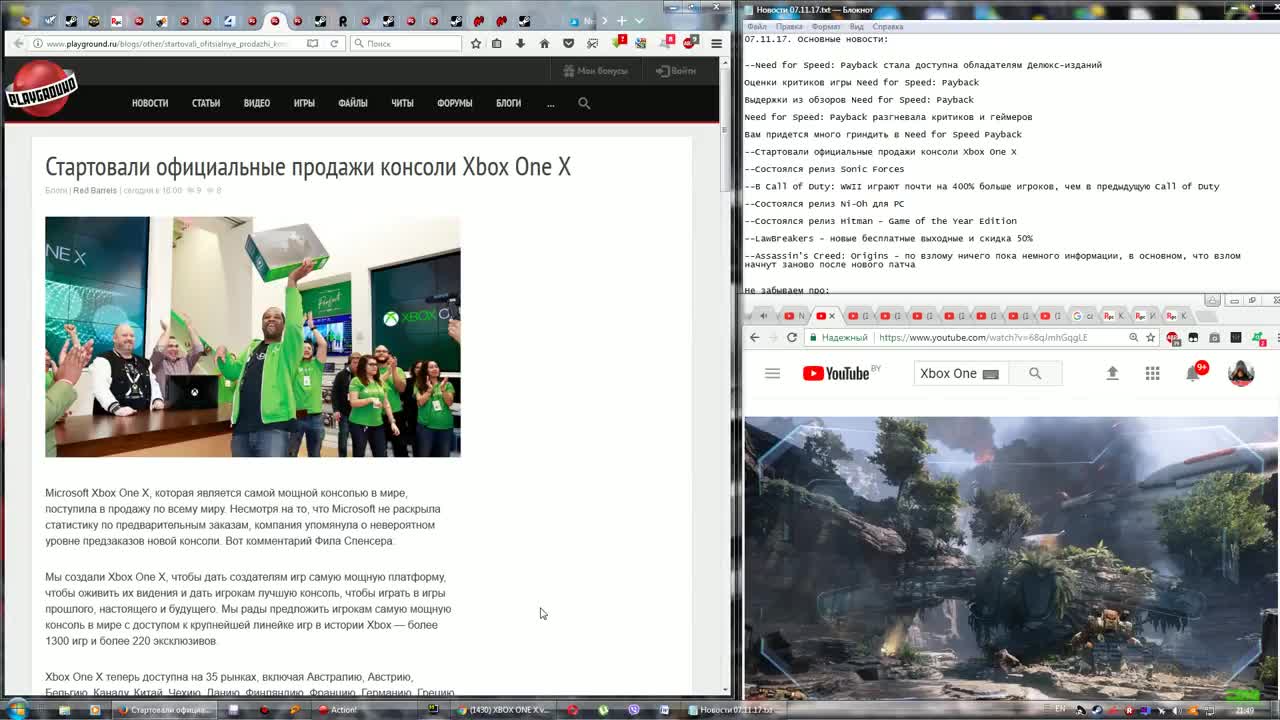This screenshot has height=720, width=1280.
Task: Click Мои бонусы button
Action: coord(595,71)
